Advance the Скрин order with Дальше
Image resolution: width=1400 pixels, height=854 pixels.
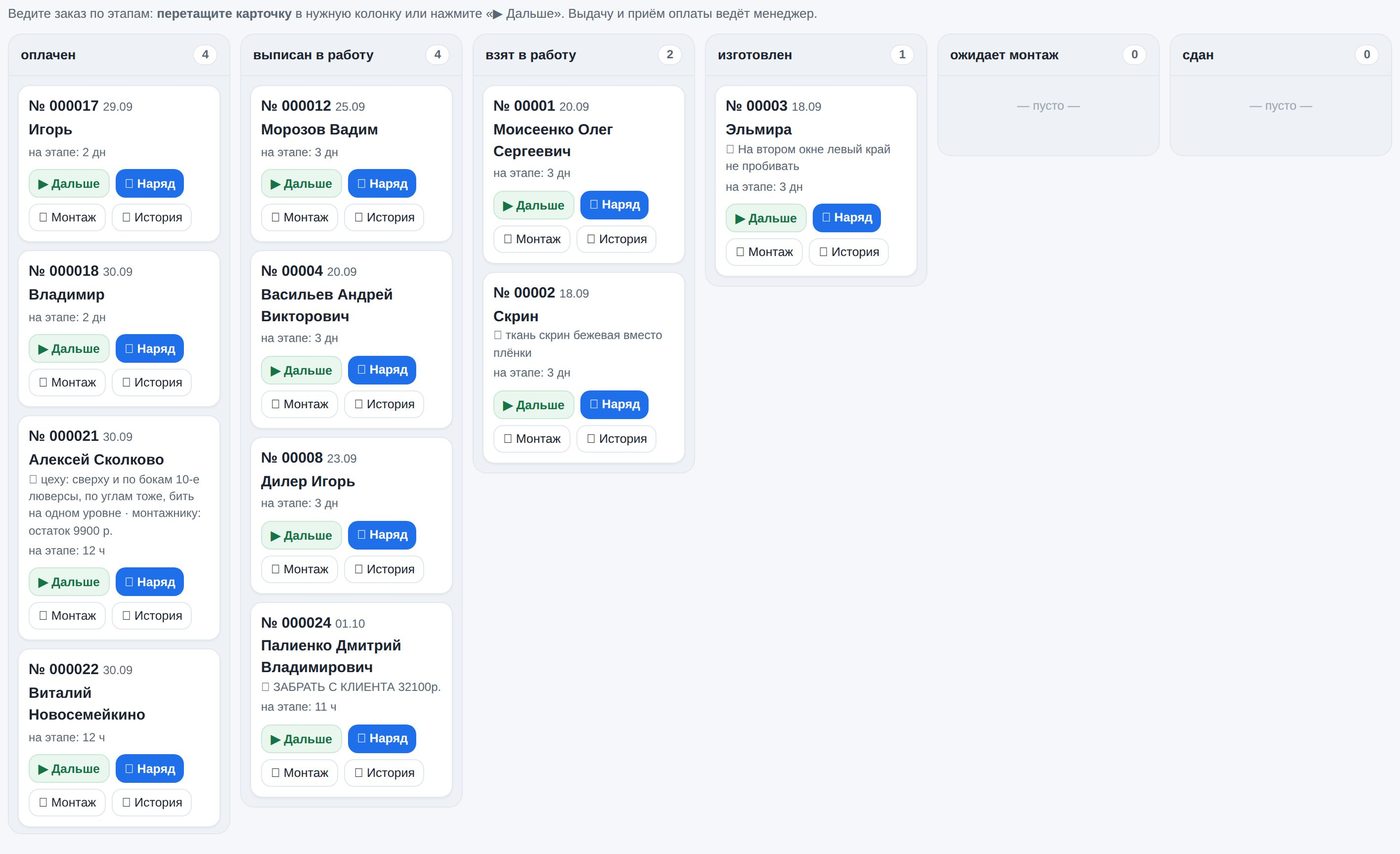coord(534,404)
